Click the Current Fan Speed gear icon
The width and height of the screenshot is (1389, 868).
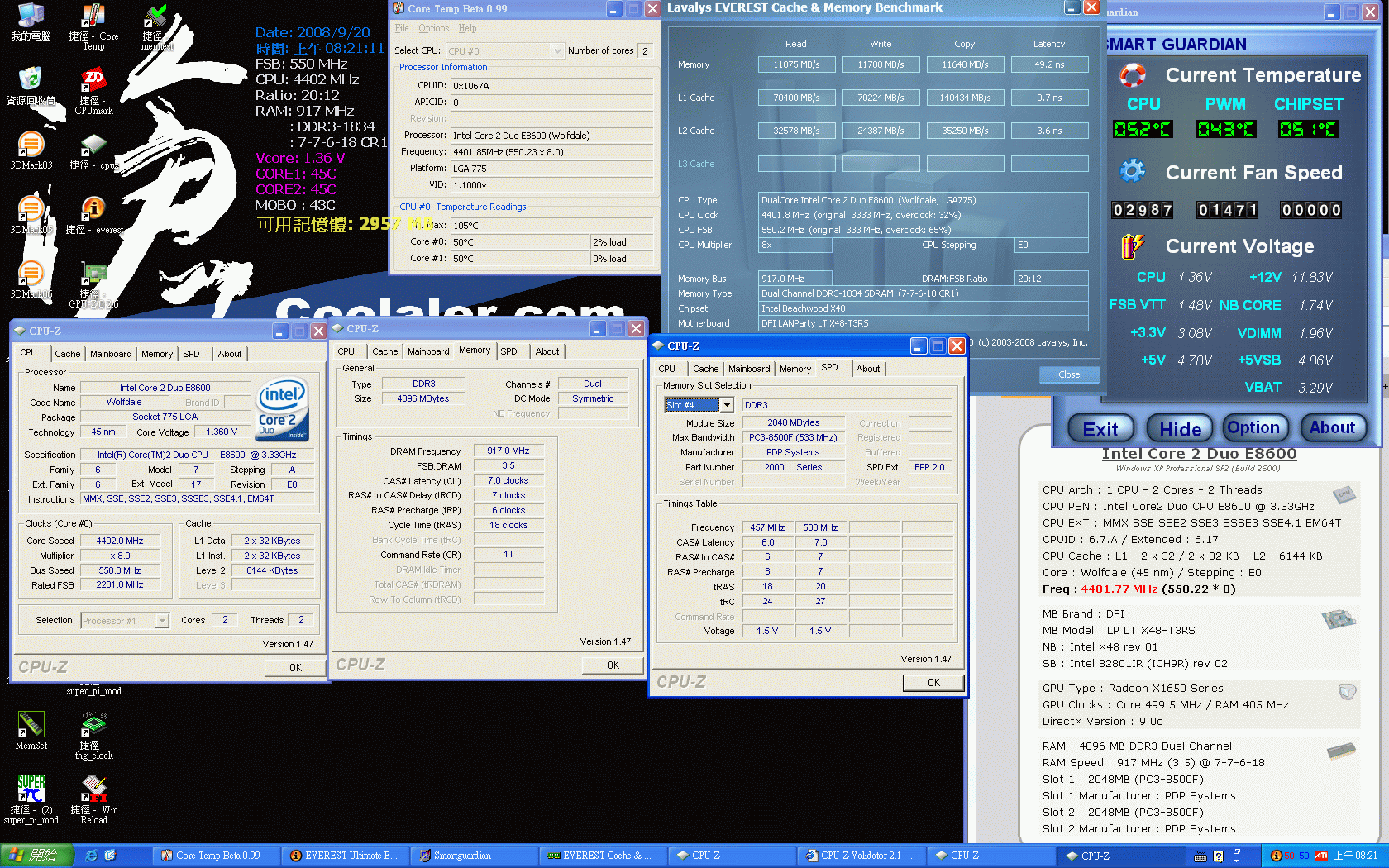click(x=1132, y=172)
